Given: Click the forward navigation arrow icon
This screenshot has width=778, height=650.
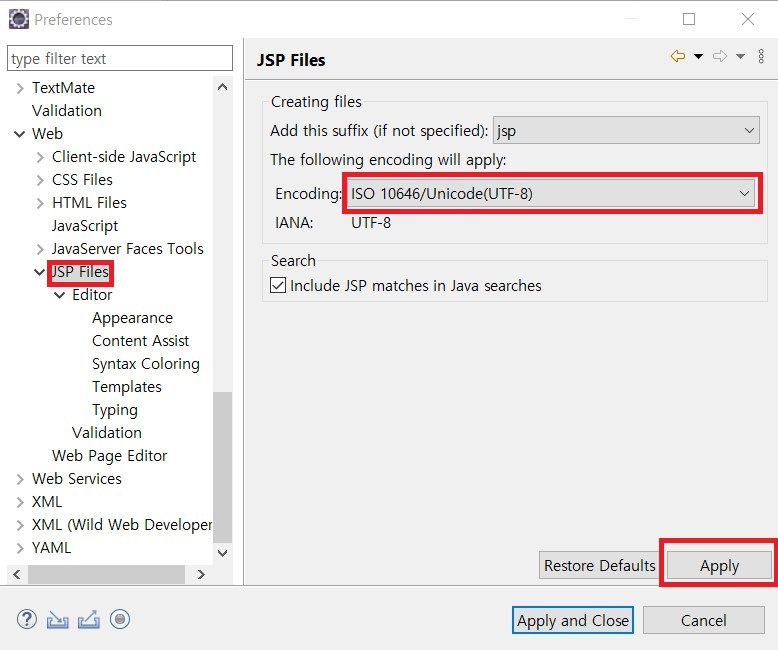Looking at the screenshot, I should (720, 56).
